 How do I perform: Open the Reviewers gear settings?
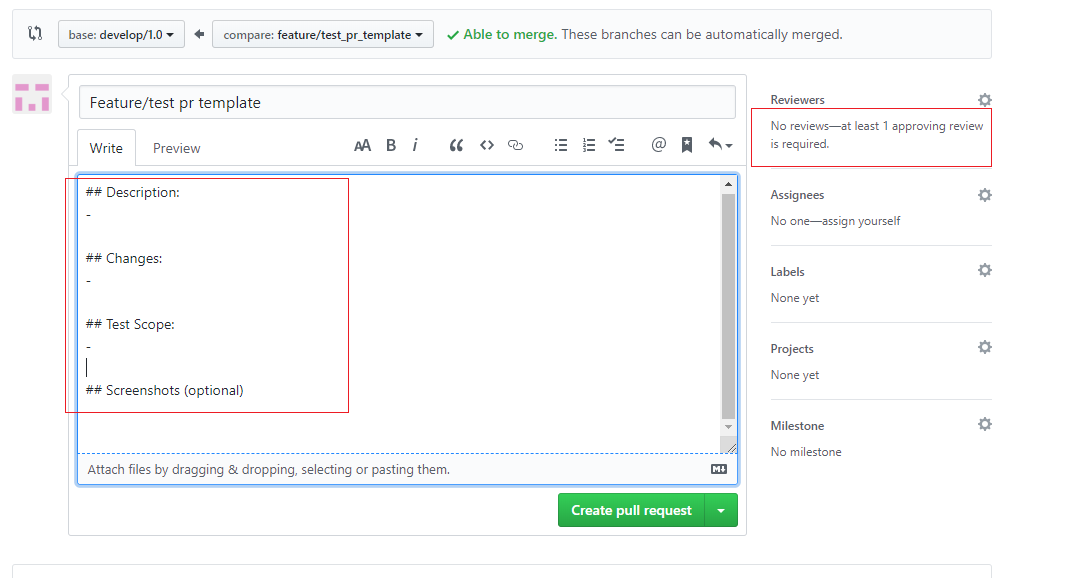coord(984,100)
